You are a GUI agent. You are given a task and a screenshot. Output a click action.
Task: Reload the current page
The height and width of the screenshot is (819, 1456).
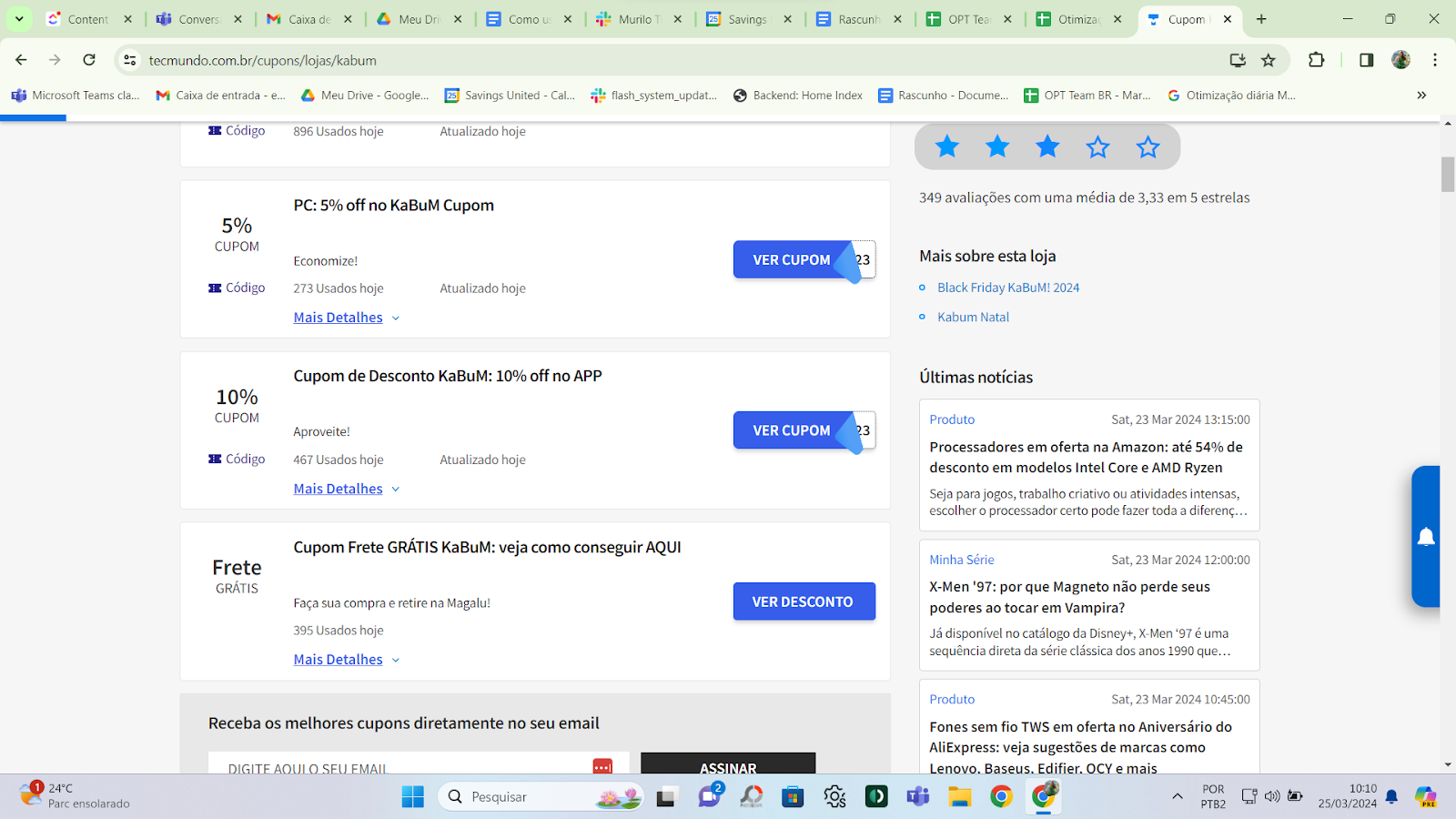89,60
